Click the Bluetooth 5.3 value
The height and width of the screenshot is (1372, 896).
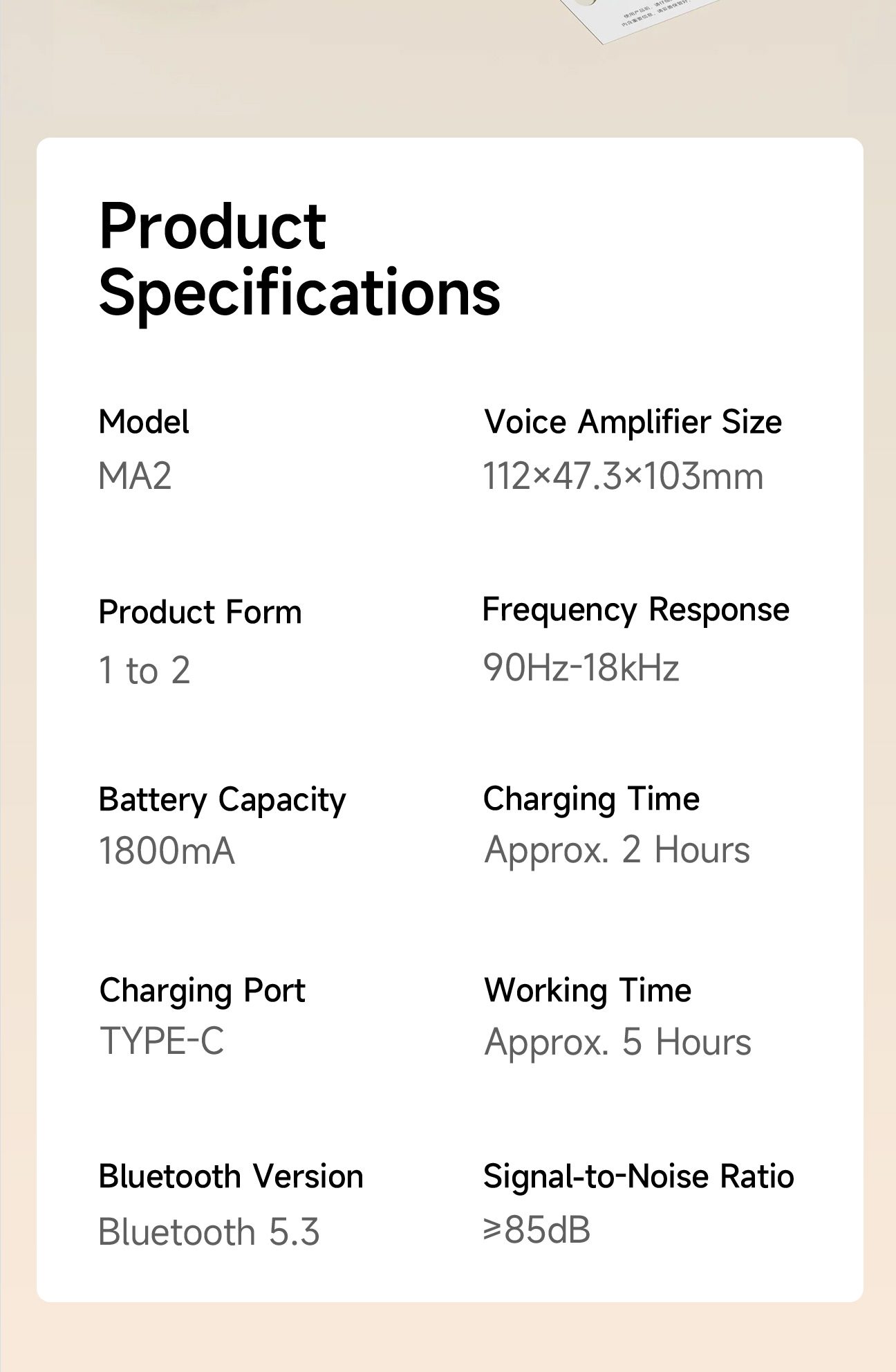pyautogui.click(x=209, y=1232)
